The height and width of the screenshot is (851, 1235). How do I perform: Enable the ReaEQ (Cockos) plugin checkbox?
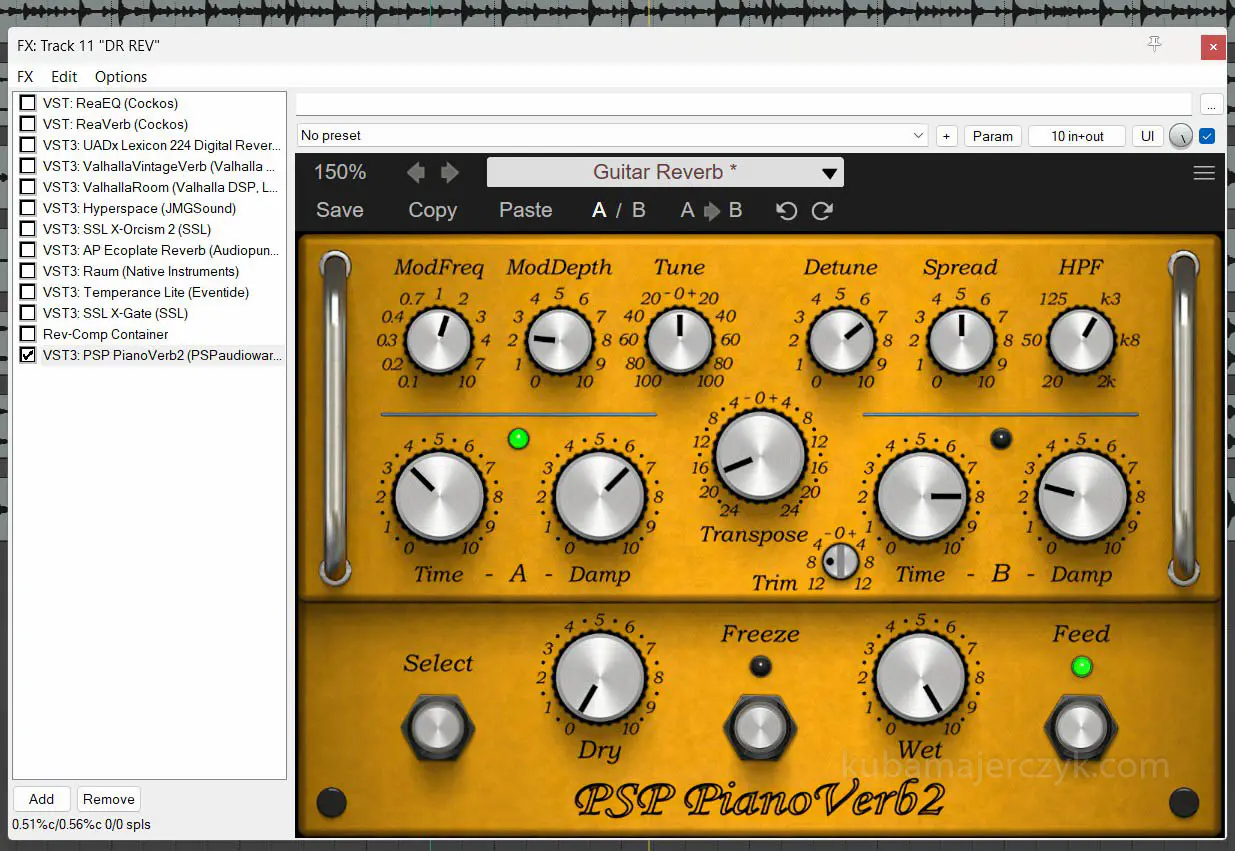(28, 103)
